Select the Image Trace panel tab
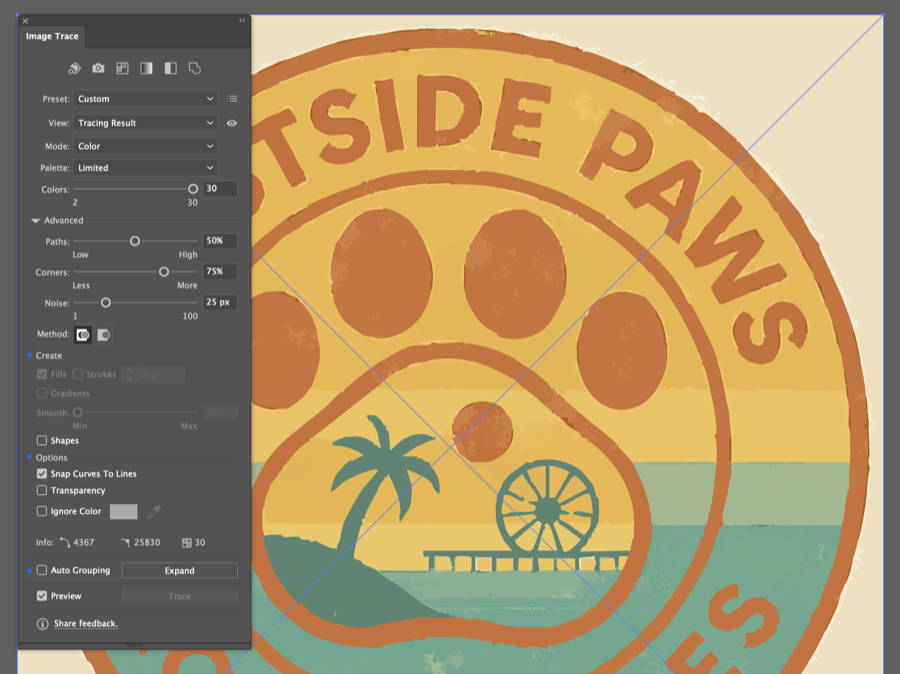 click(52, 36)
